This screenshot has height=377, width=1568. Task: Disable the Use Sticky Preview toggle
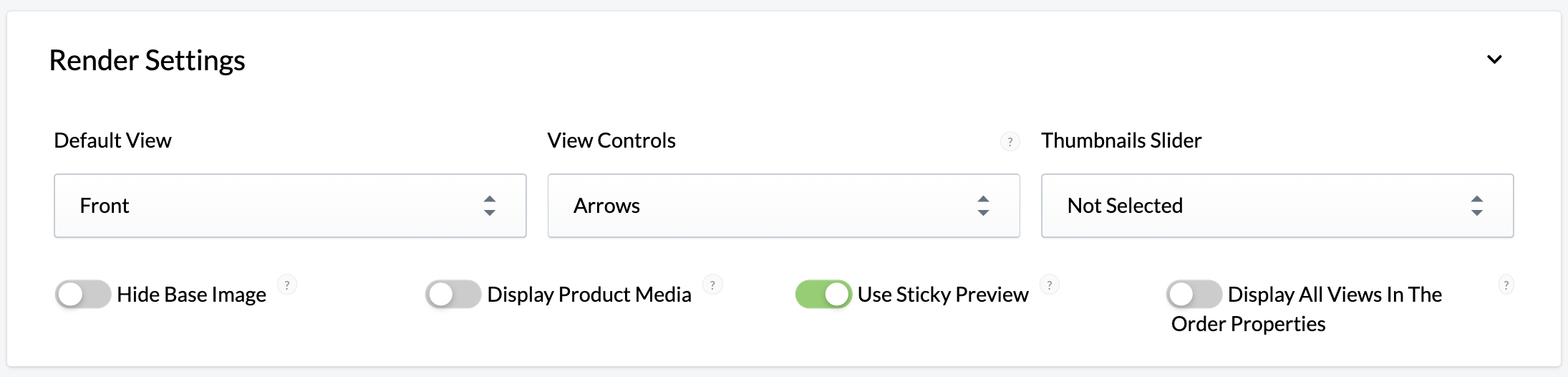point(823,294)
